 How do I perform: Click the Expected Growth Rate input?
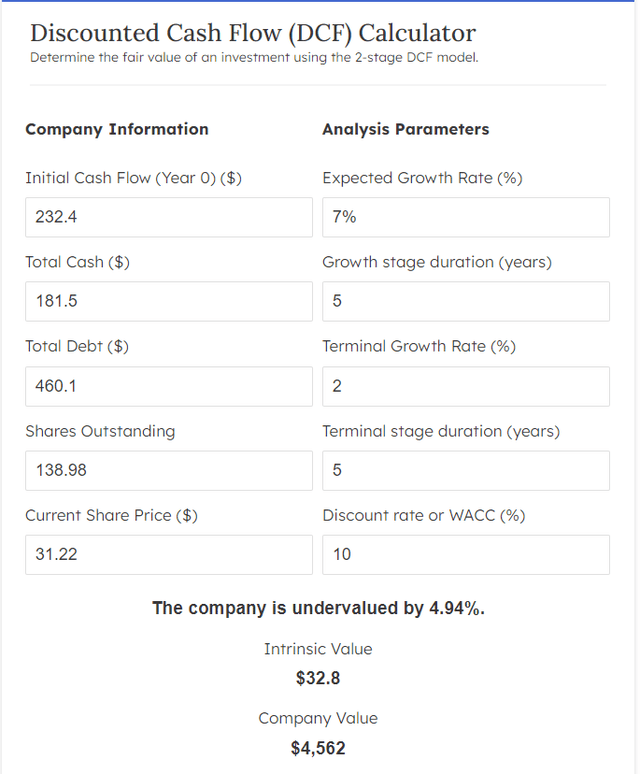click(x=465, y=217)
